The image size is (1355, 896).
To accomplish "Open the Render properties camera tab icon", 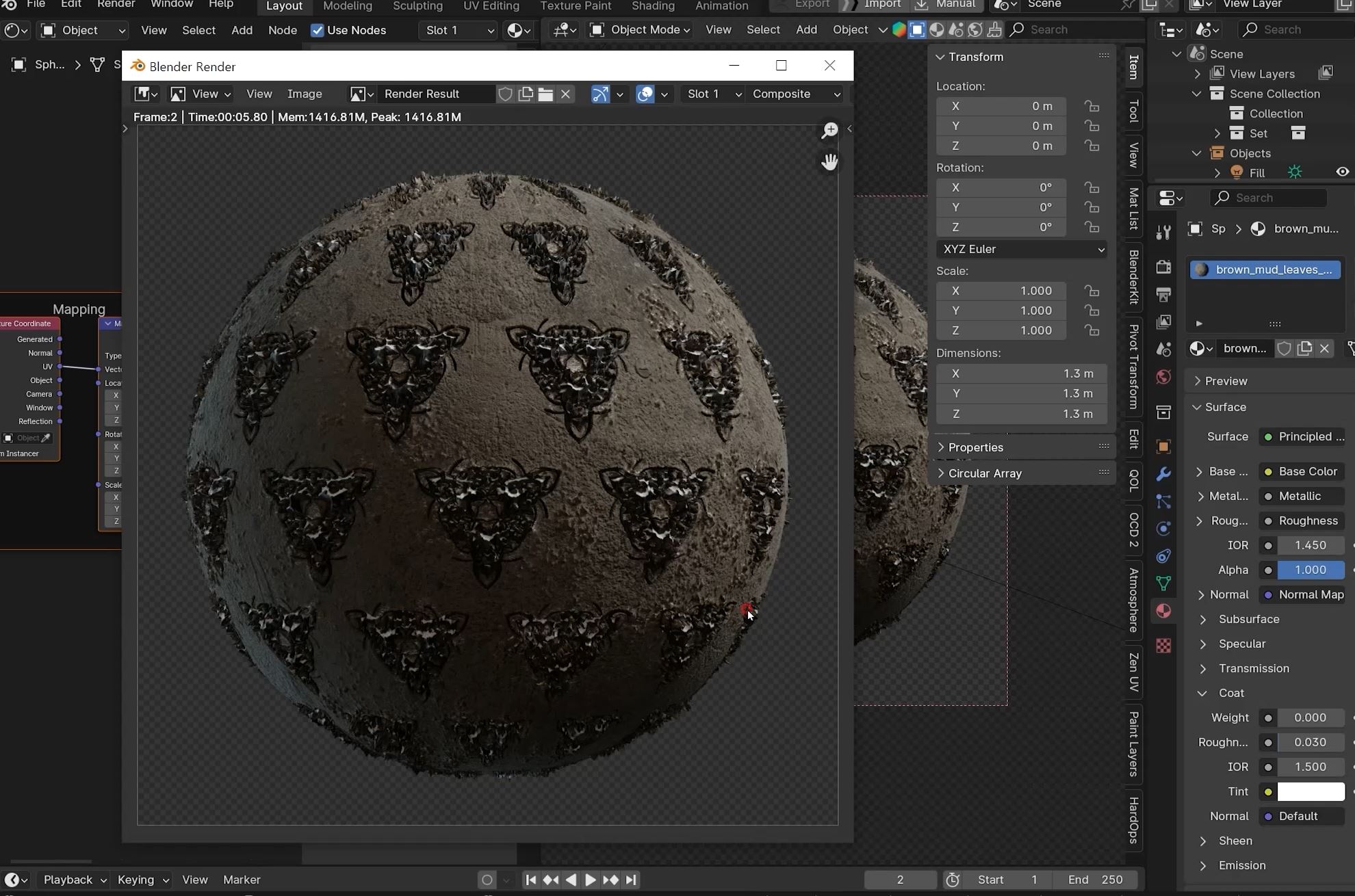I will click(1163, 267).
